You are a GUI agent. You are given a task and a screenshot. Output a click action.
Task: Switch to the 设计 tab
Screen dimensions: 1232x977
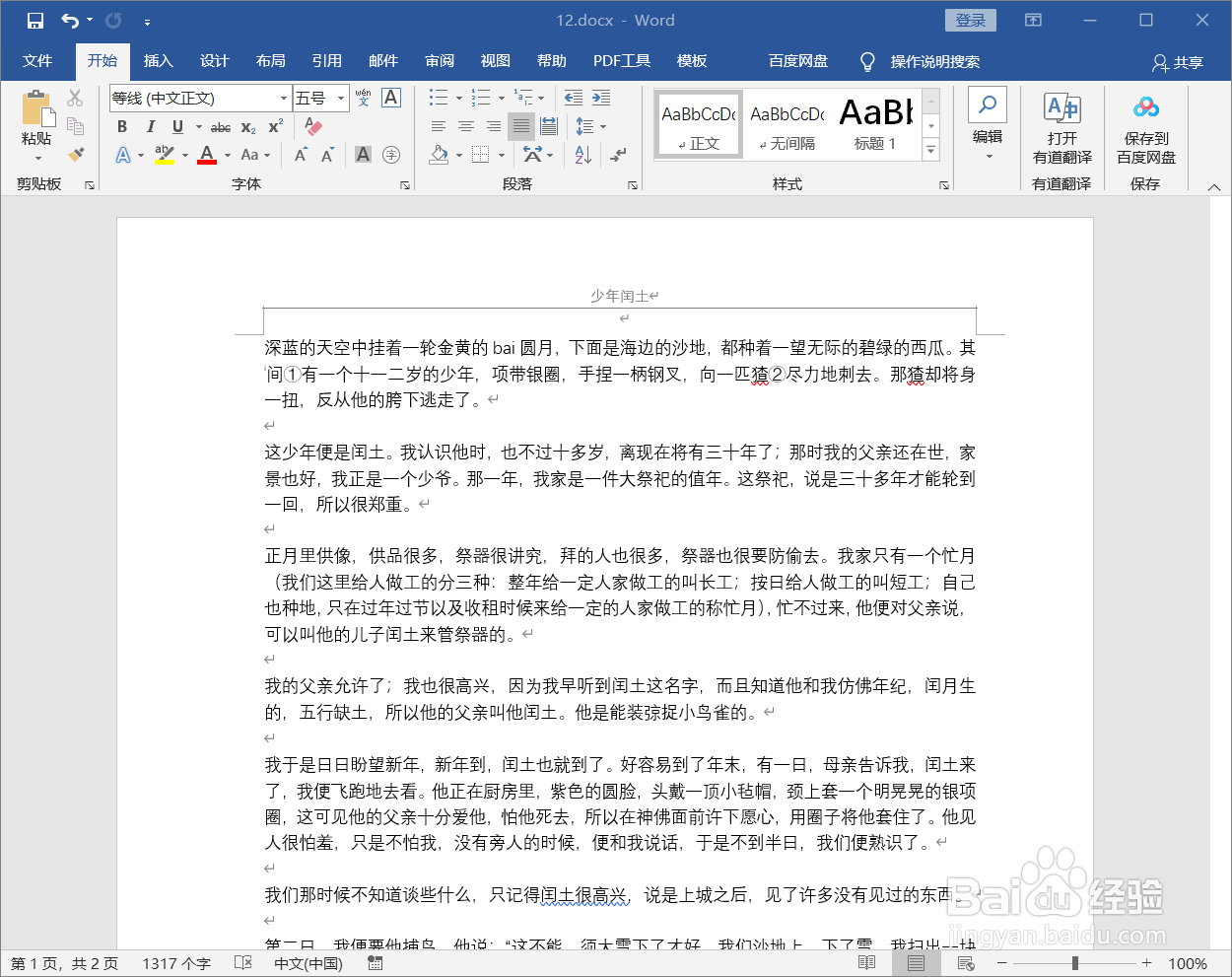[214, 61]
